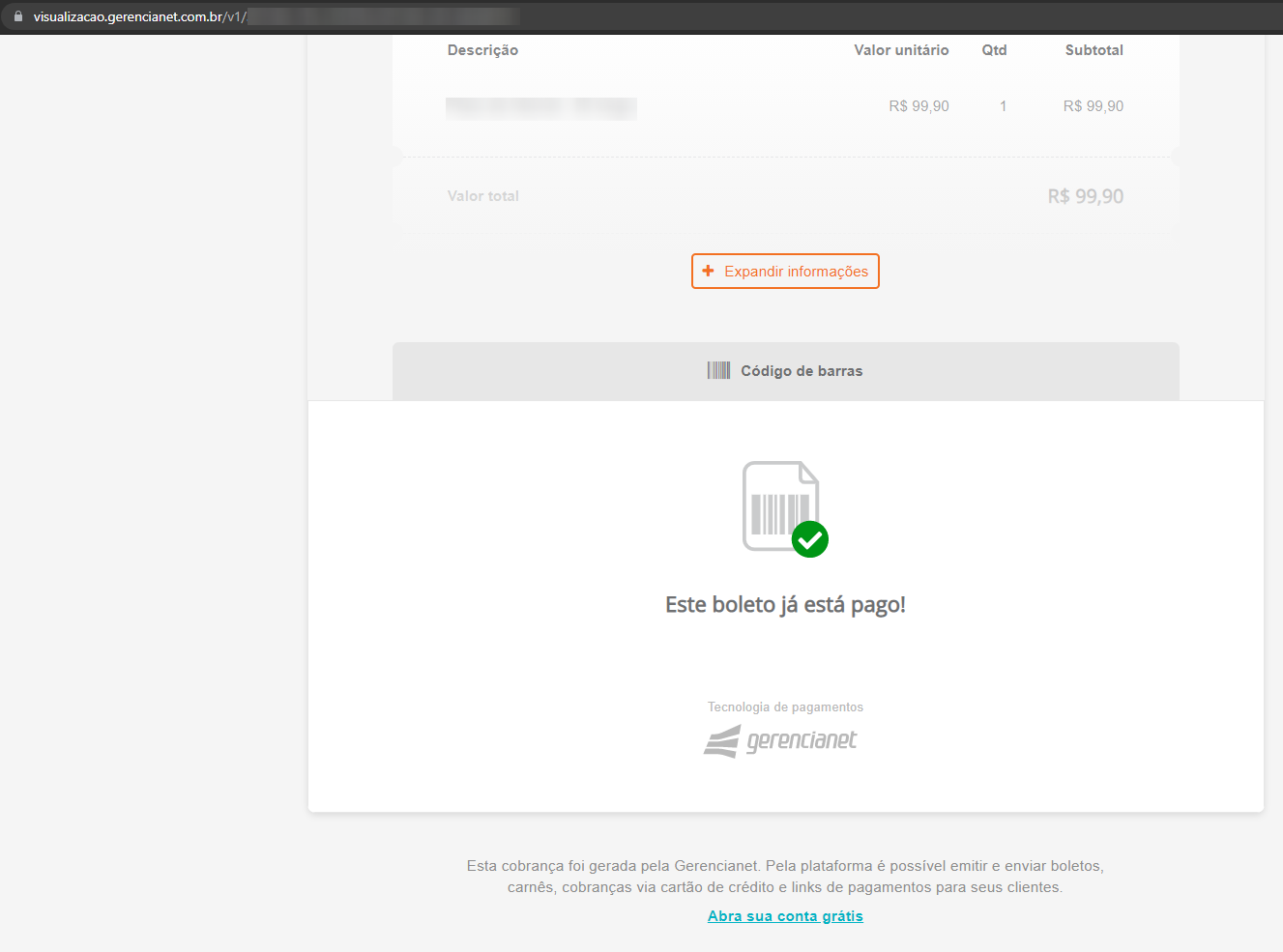Expand details via Expandir informações button
Viewport: 1283px width, 952px height.
[x=785, y=272]
